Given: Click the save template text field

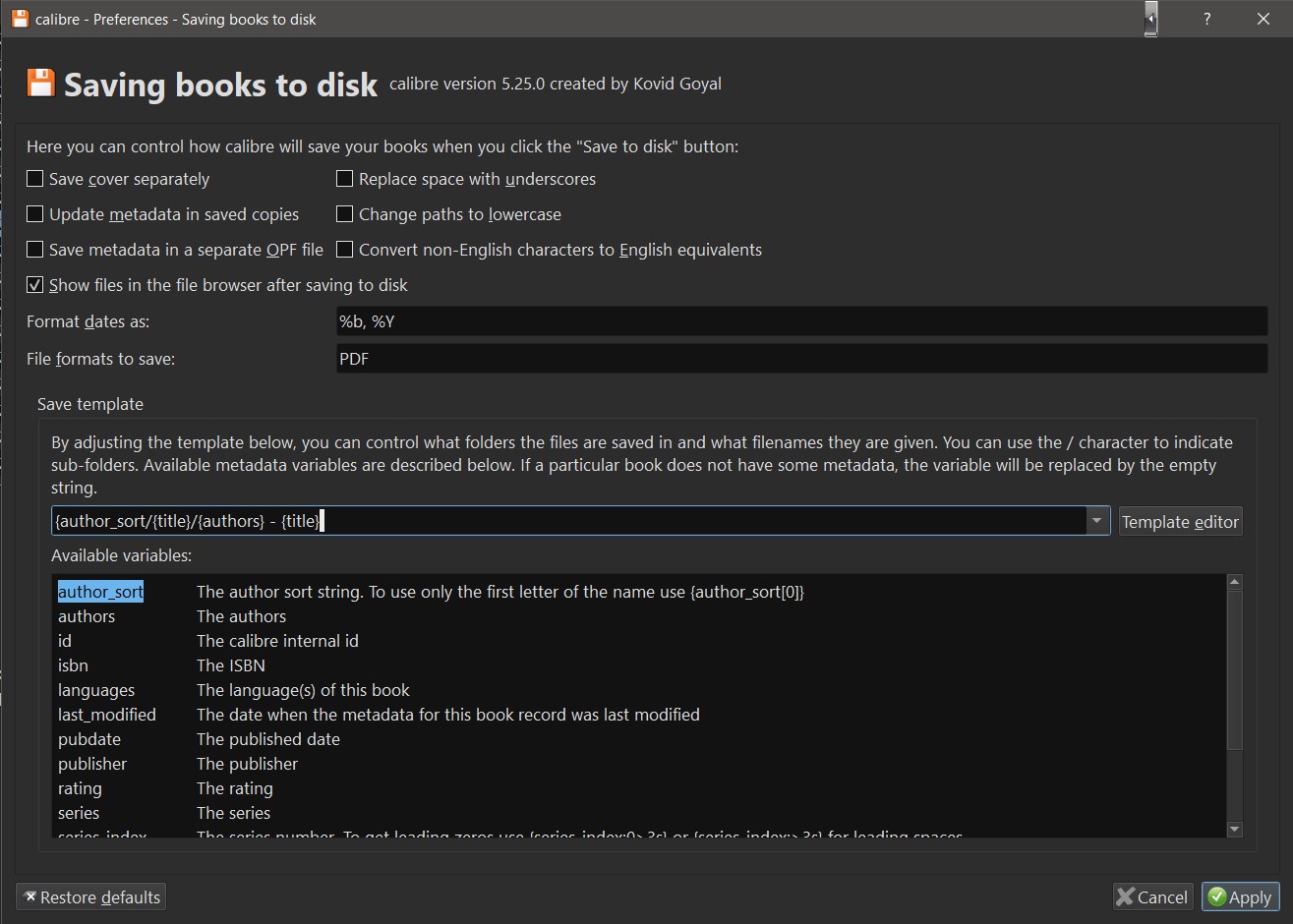Looking at the screenshot, I should pos(568,521).
